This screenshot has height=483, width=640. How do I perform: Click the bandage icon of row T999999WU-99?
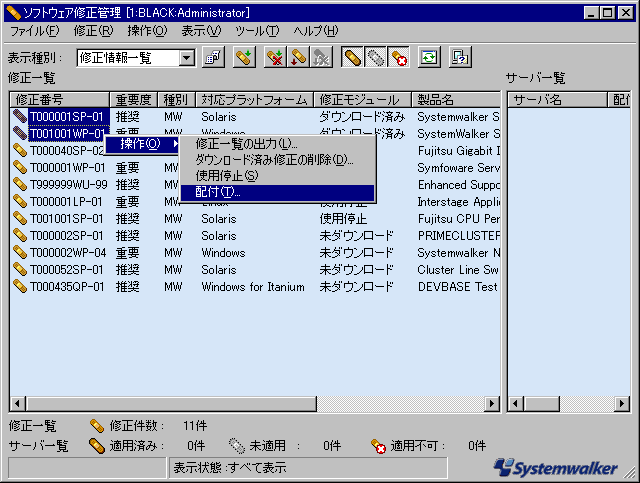point(20,185)
